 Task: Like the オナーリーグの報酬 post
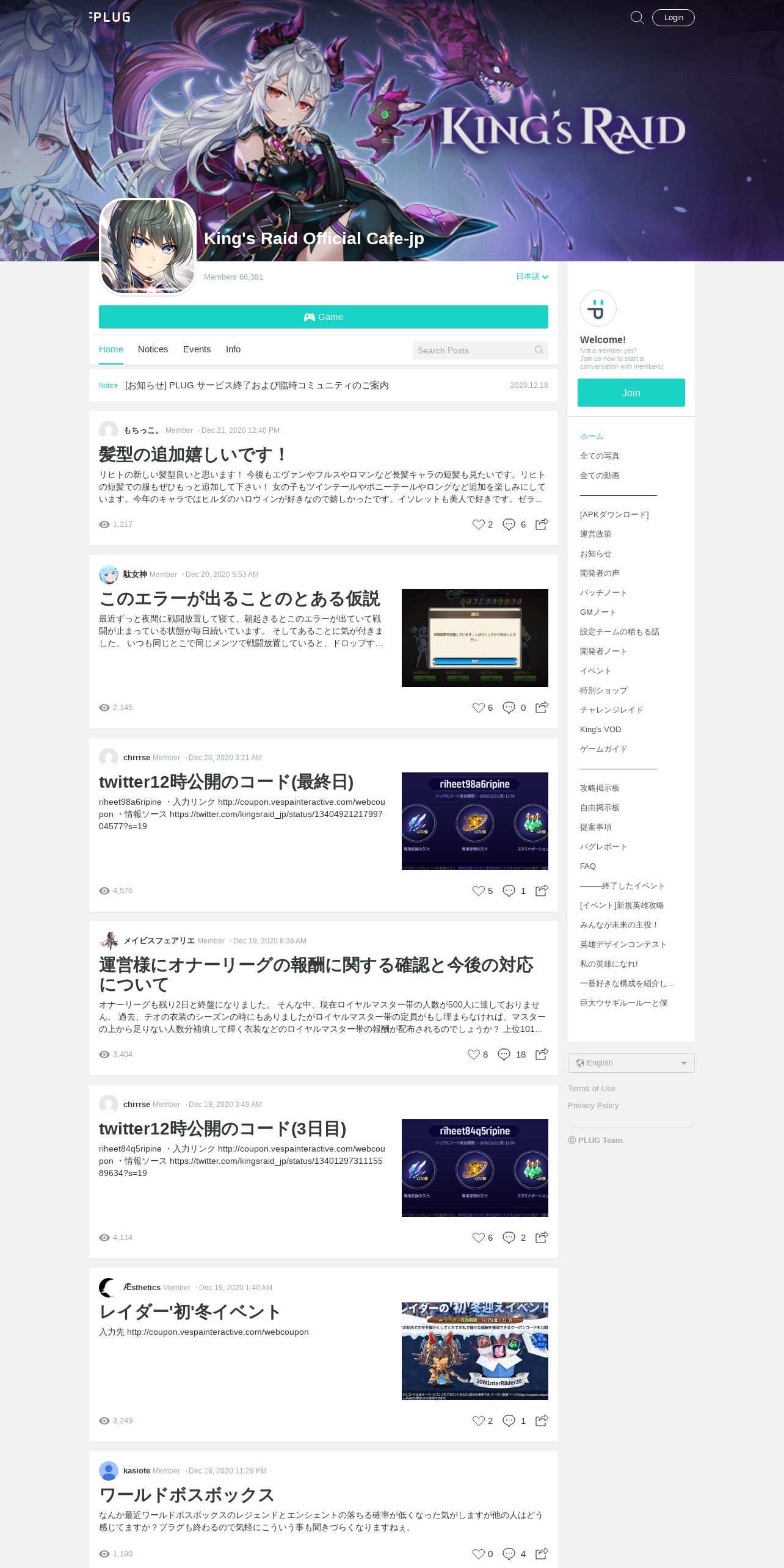(x=473, y=1054)
